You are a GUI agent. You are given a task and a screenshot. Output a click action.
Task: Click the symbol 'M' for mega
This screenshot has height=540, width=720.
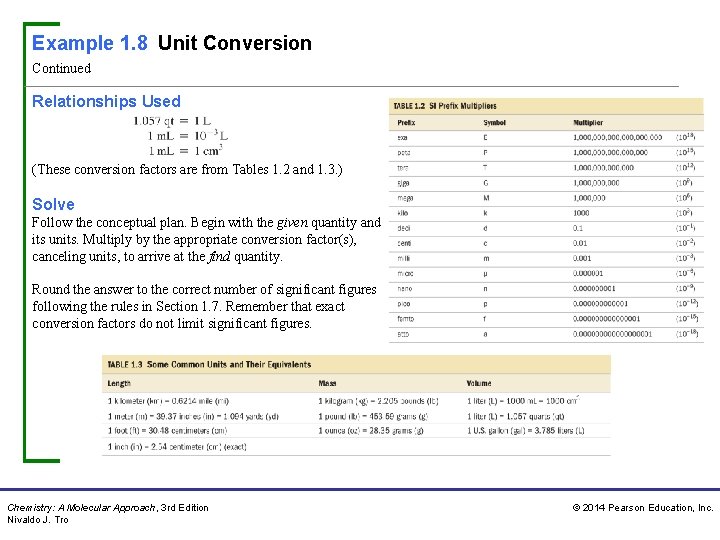click(x=486, y=198)
